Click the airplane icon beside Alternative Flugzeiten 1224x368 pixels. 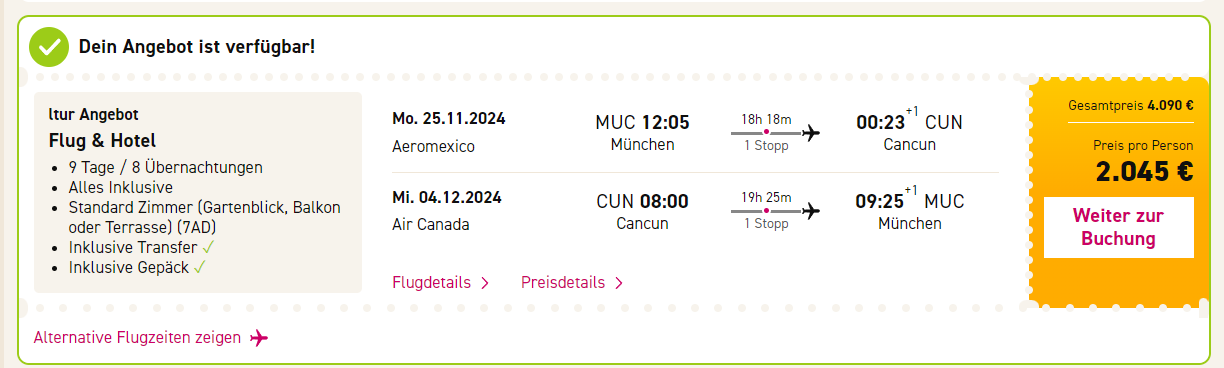pyautogui.click(x=259, y=338)
